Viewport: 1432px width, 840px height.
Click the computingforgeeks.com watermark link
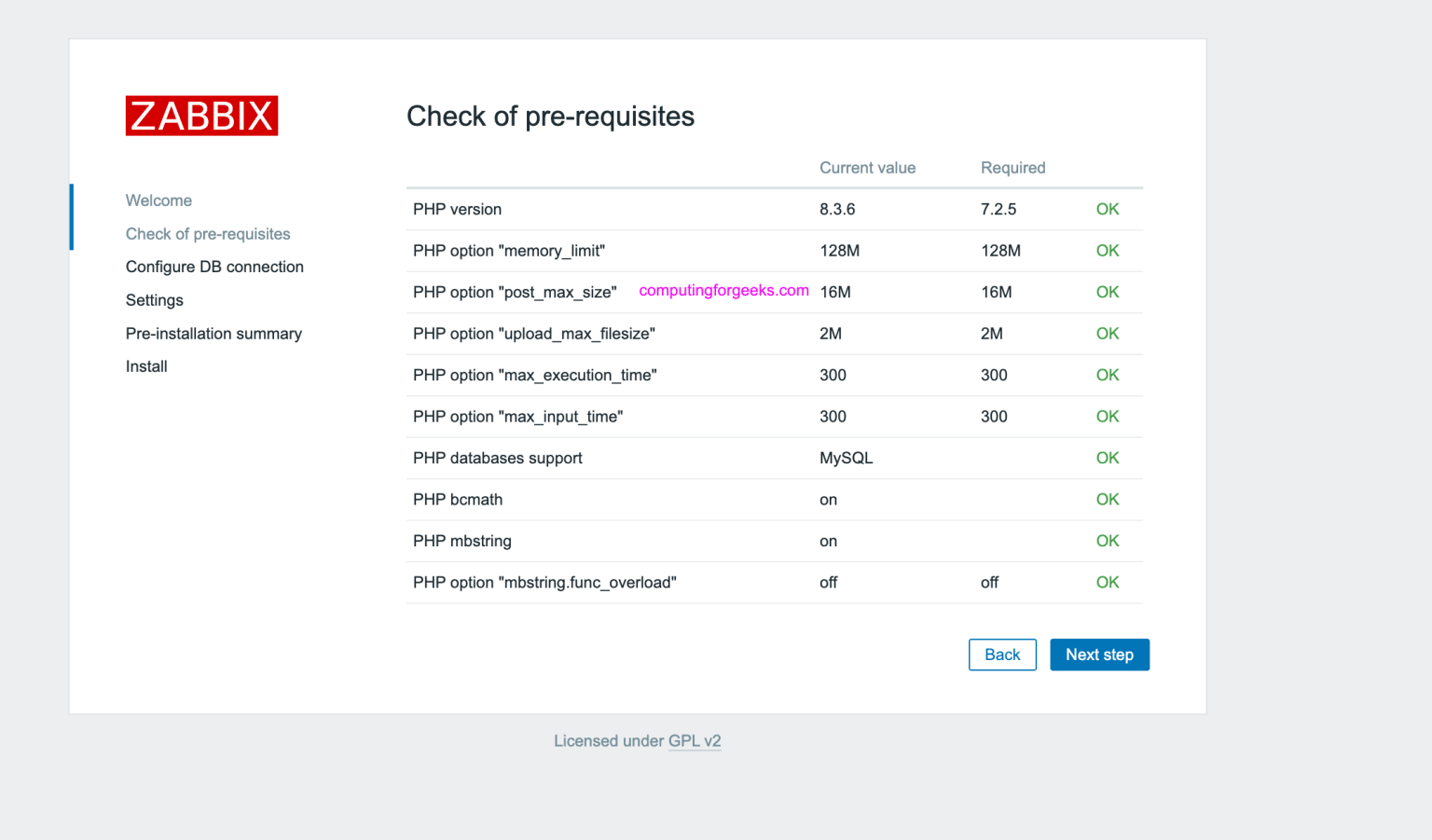(723, 290)
